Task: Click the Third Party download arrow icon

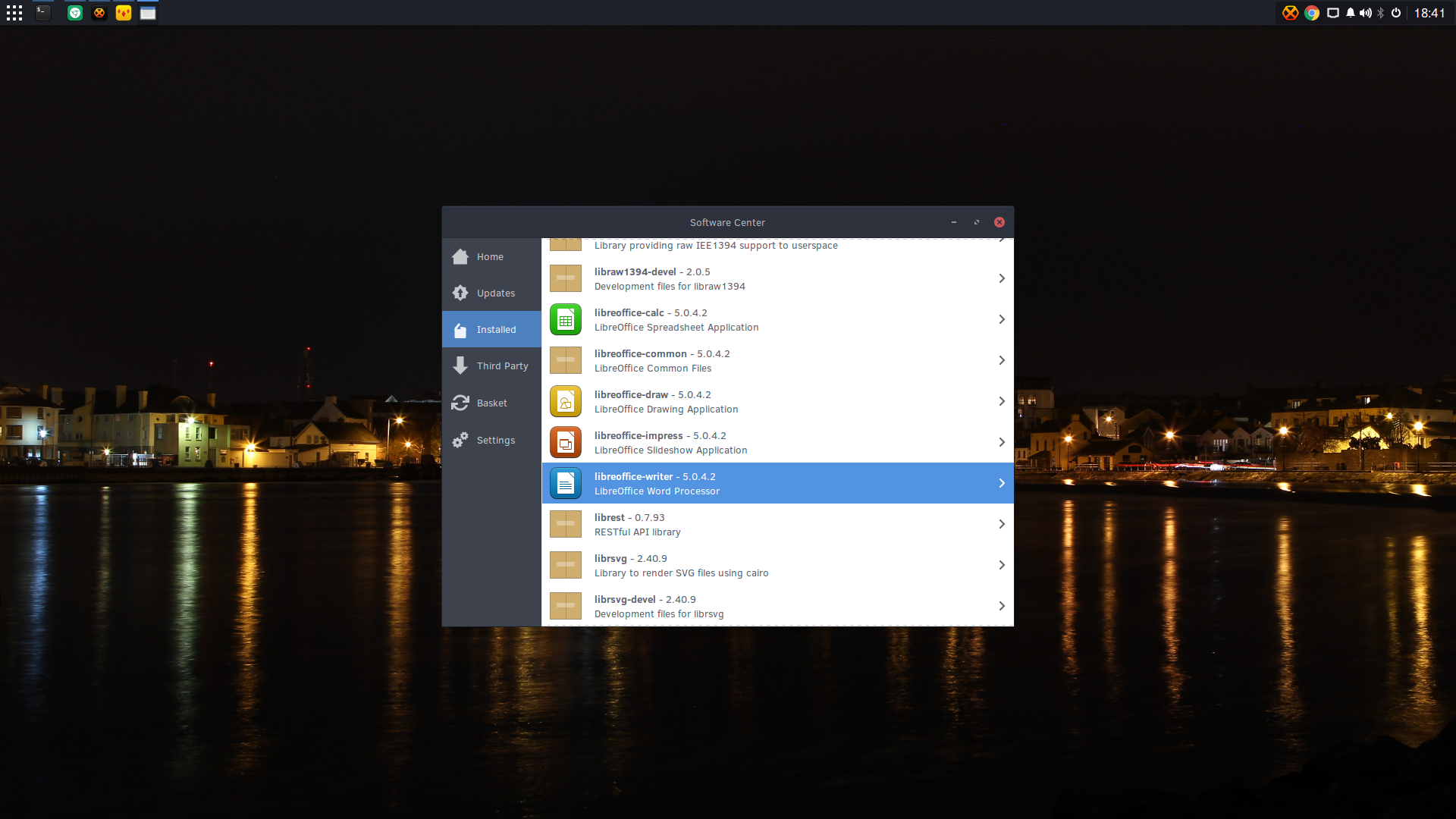Action: 460,366
